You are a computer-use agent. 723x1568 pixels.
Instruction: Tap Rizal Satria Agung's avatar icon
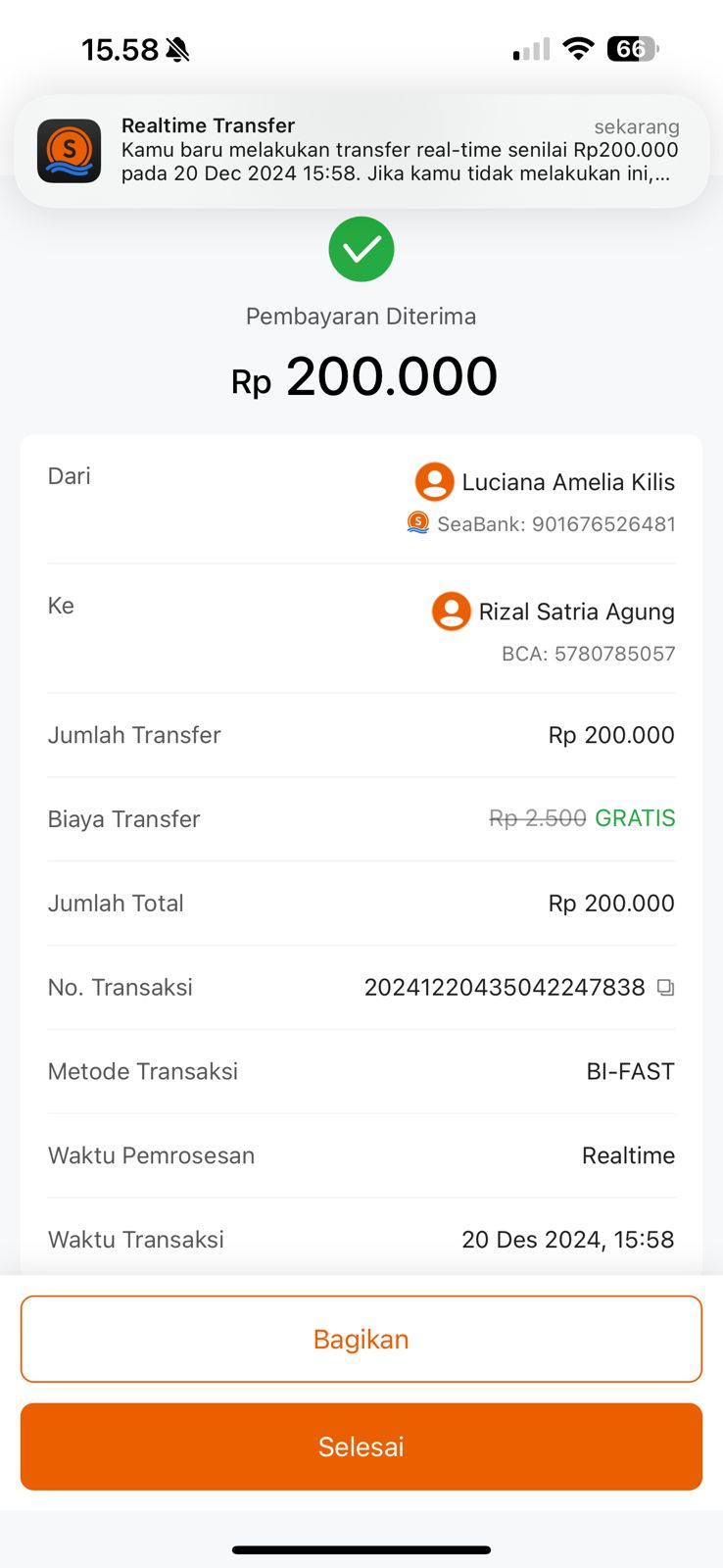point(451,612)
